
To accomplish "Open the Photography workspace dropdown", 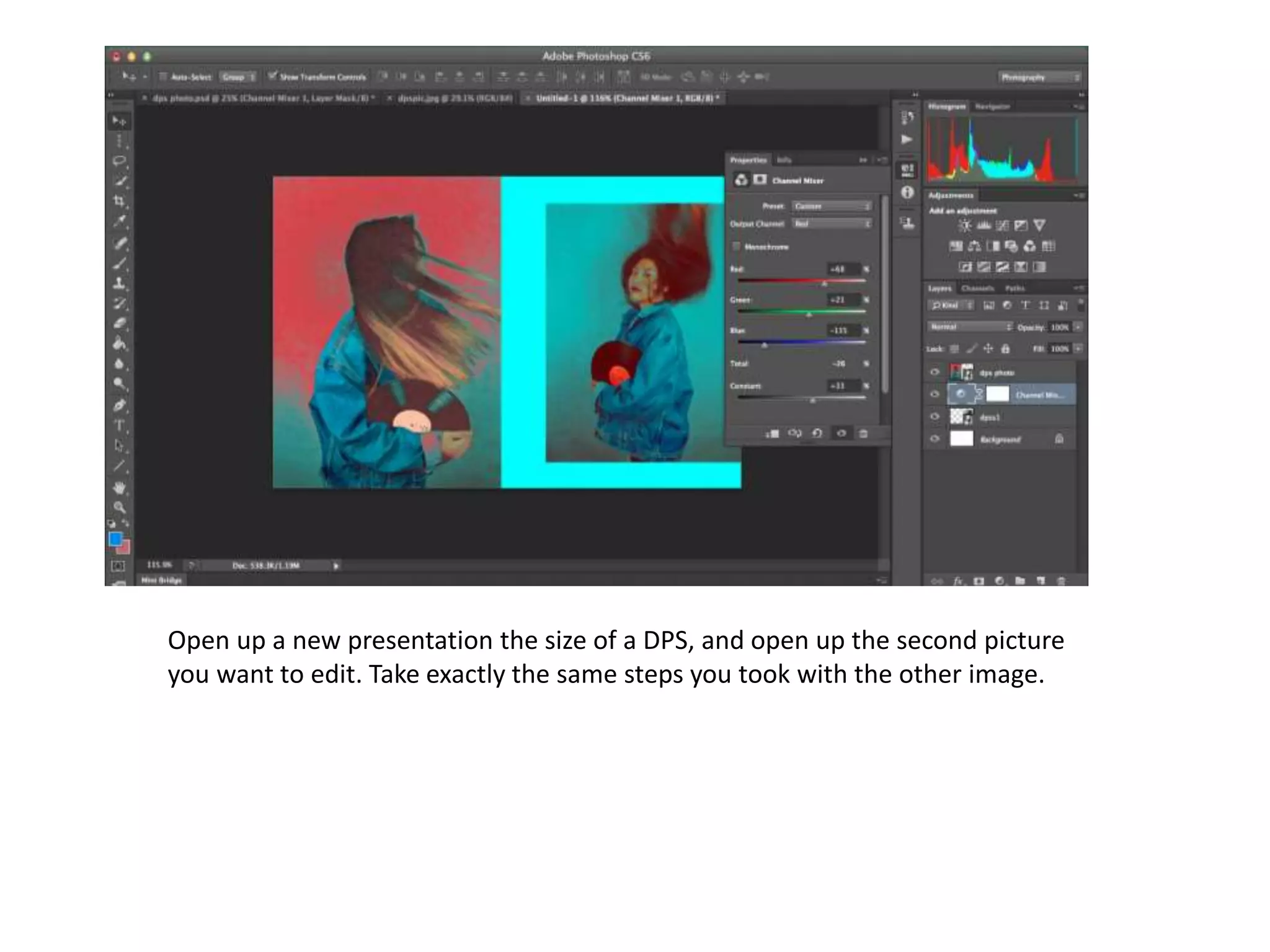I will (1039, 77).
